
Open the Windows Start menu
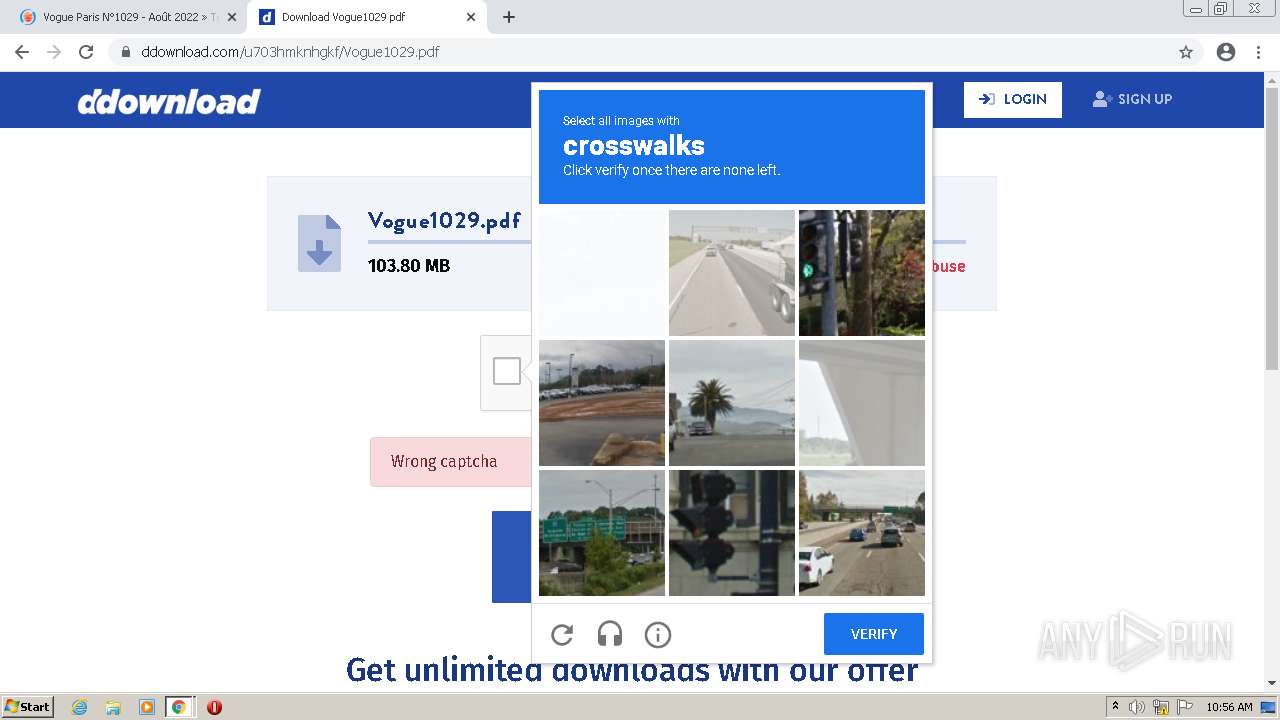click(x=27, y=706)
